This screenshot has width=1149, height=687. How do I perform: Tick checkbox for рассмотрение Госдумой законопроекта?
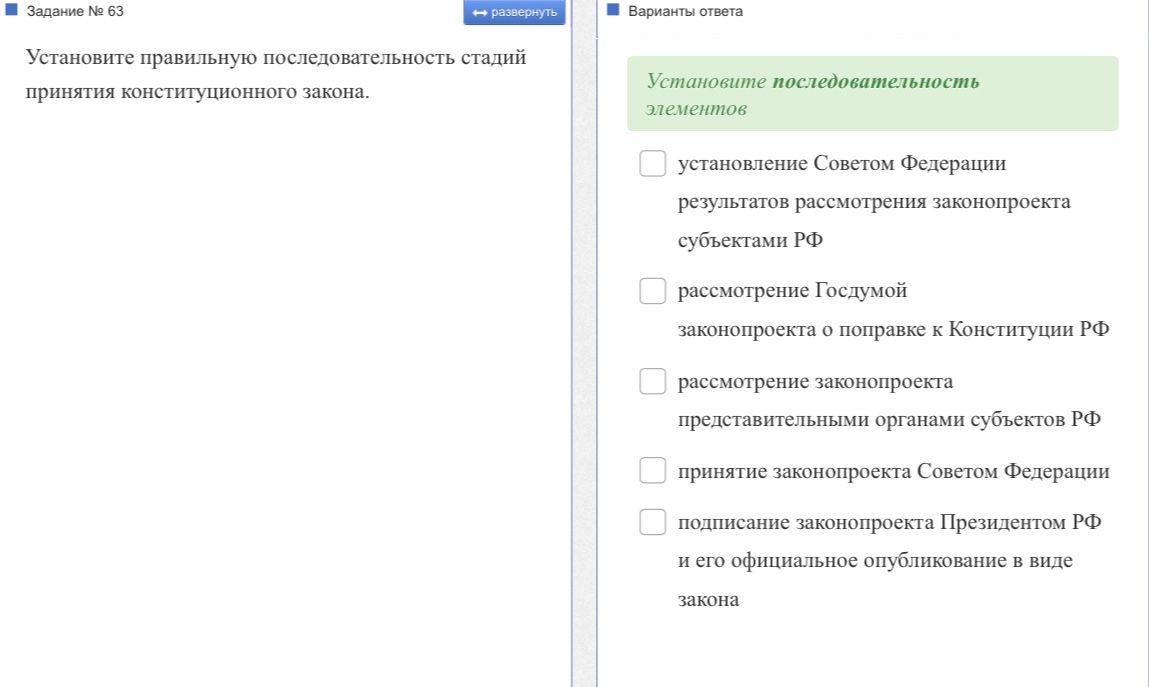652,291
